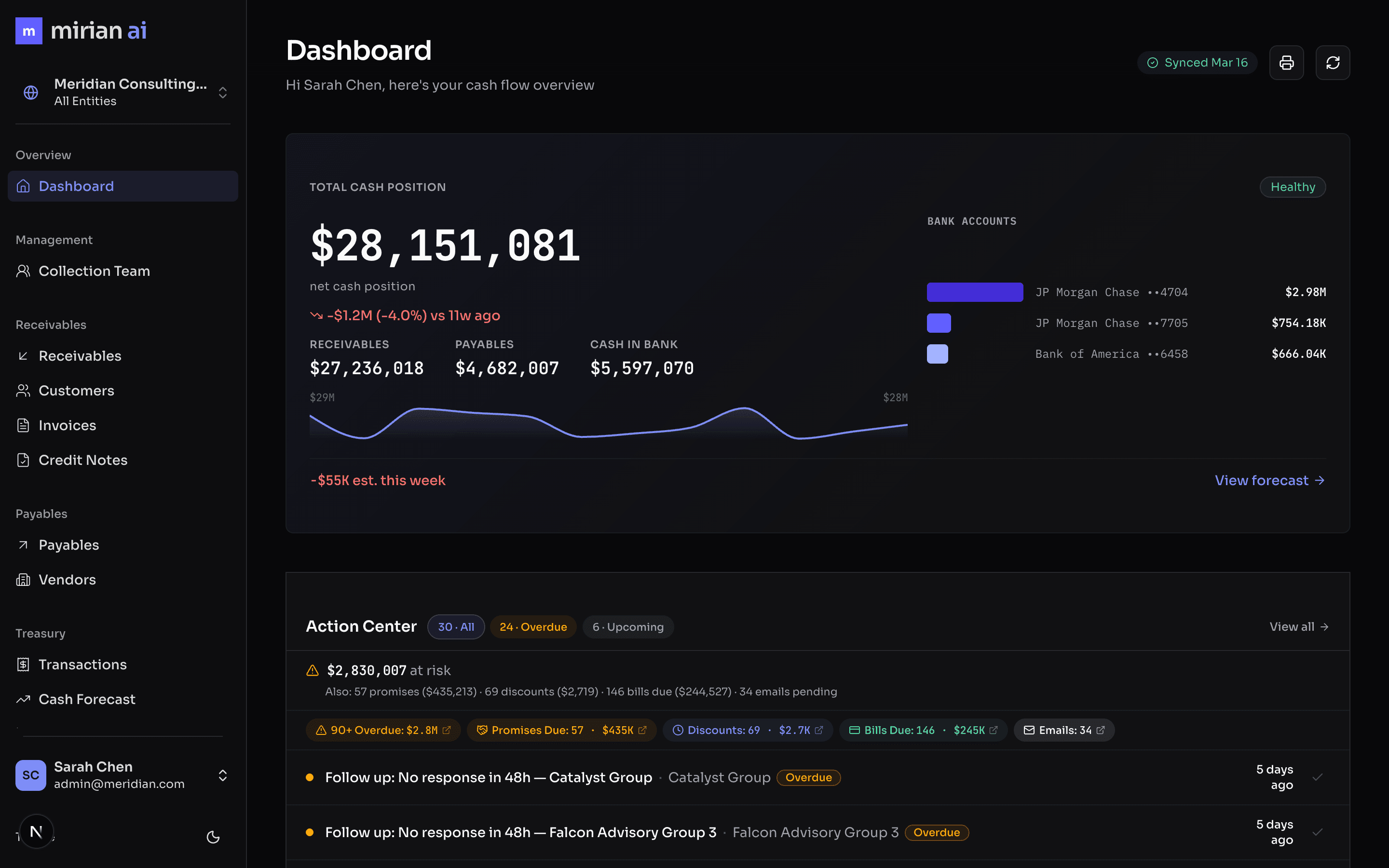Image resolution: width=1389 pixels, height=868 pixels.
Task: Open Cash Forecast under Treasury
Action: [87, 699]
